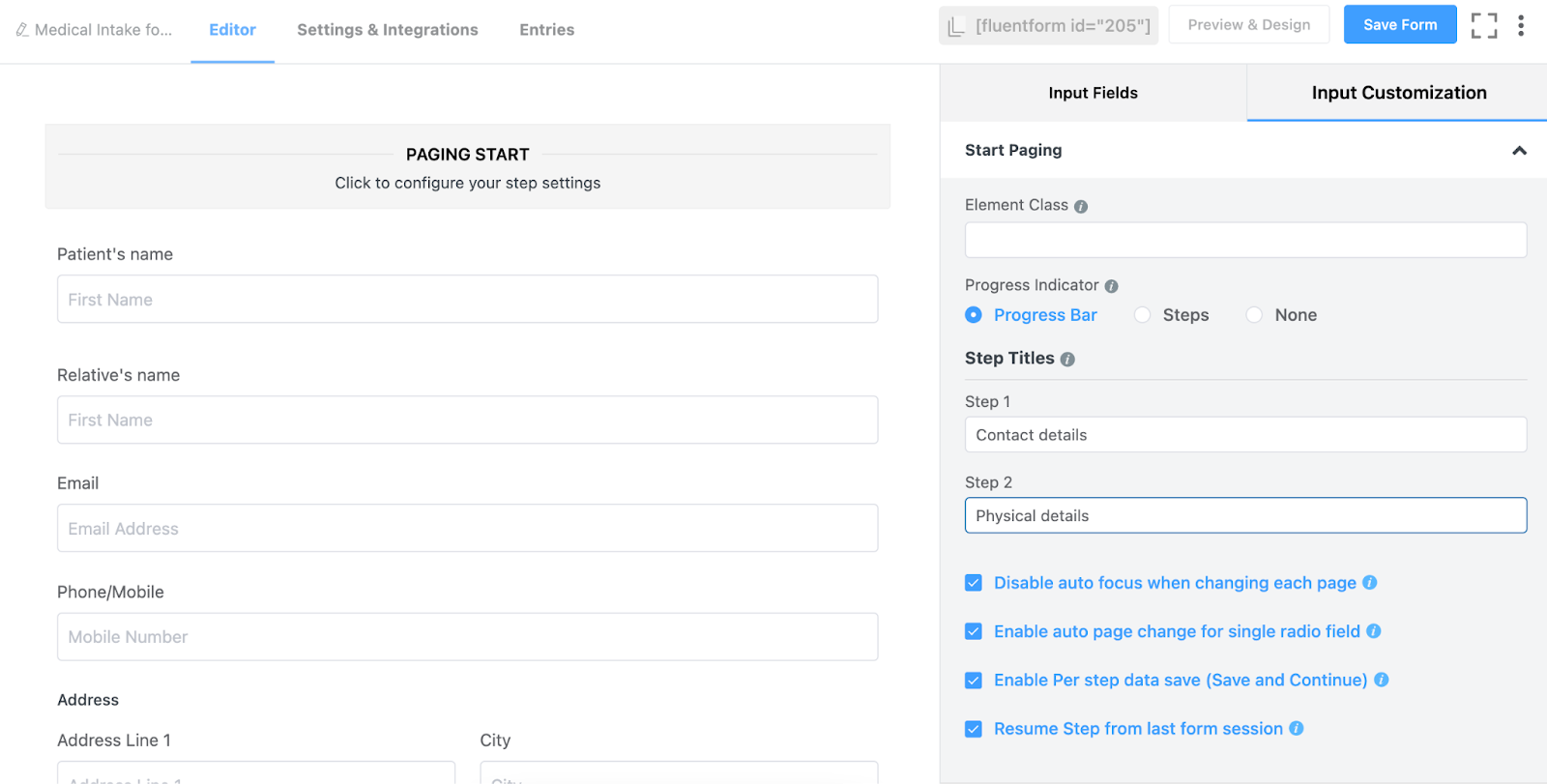Click the pencil icon beside the form title
This screenshot has height=784, width=1547.
(x=21, y=30)
